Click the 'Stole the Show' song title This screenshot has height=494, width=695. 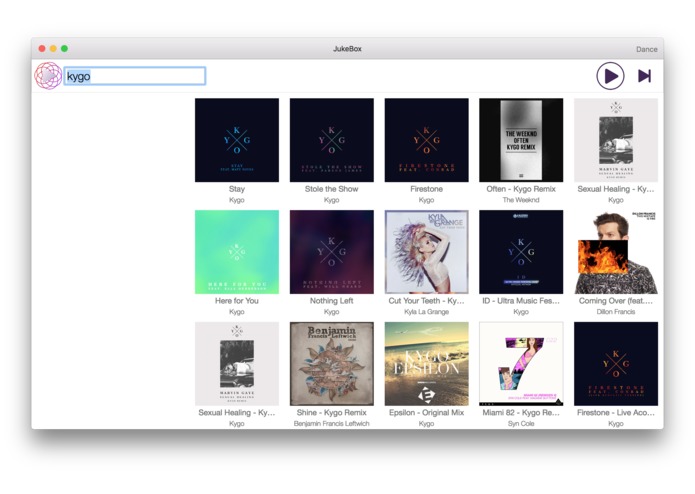click(x=332, y=189)
